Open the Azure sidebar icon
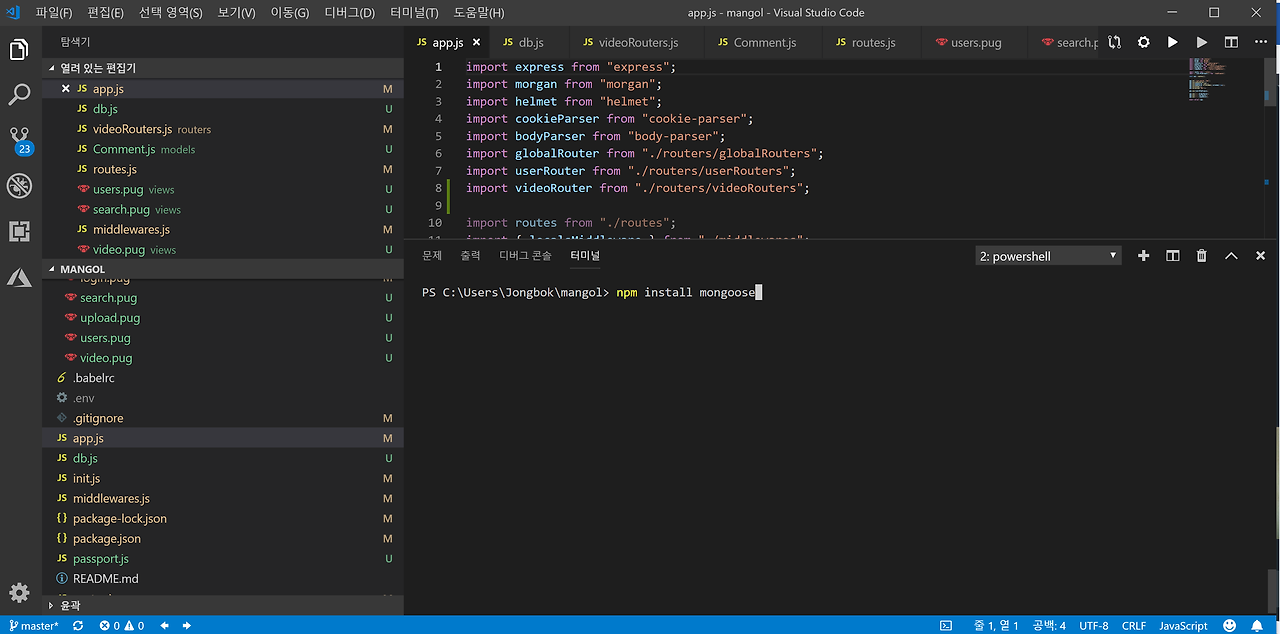The image size is (1280, 634). tap(20, 277)
